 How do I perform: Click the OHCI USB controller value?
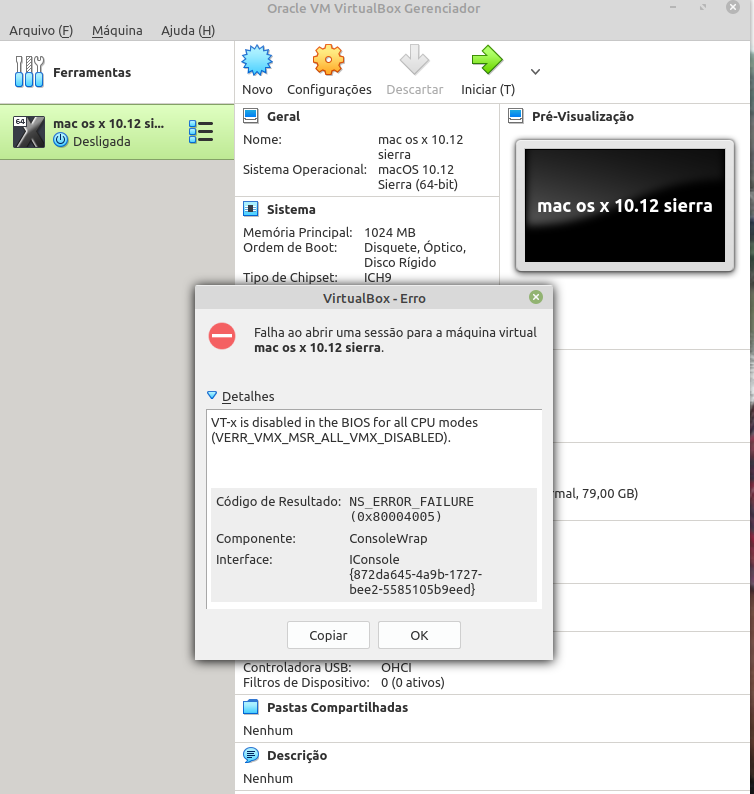tap(396, 667)
